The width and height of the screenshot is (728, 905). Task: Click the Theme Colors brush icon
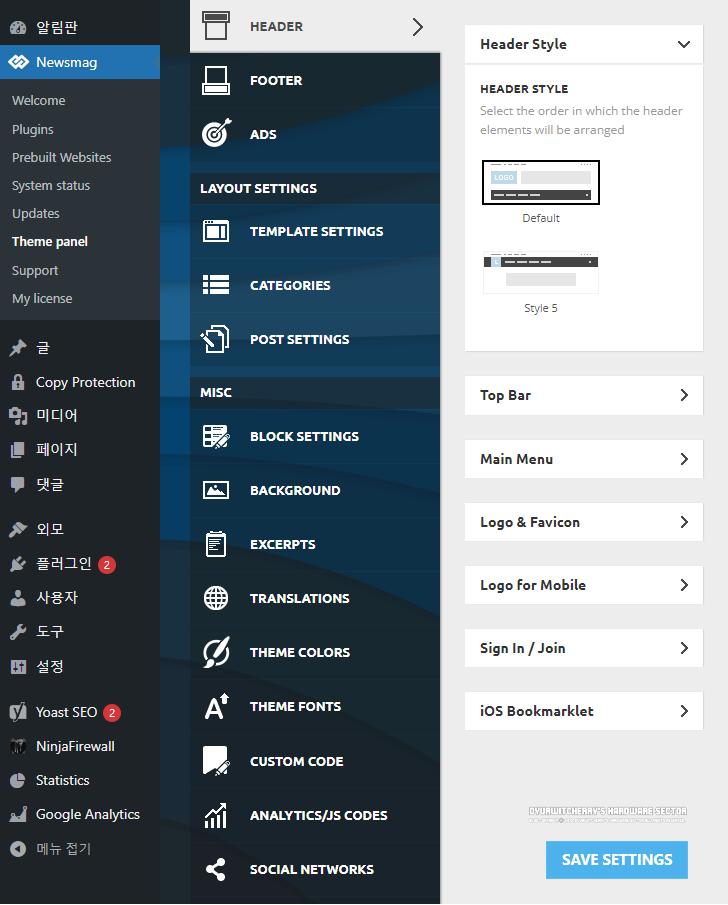(x=216, y=652)
